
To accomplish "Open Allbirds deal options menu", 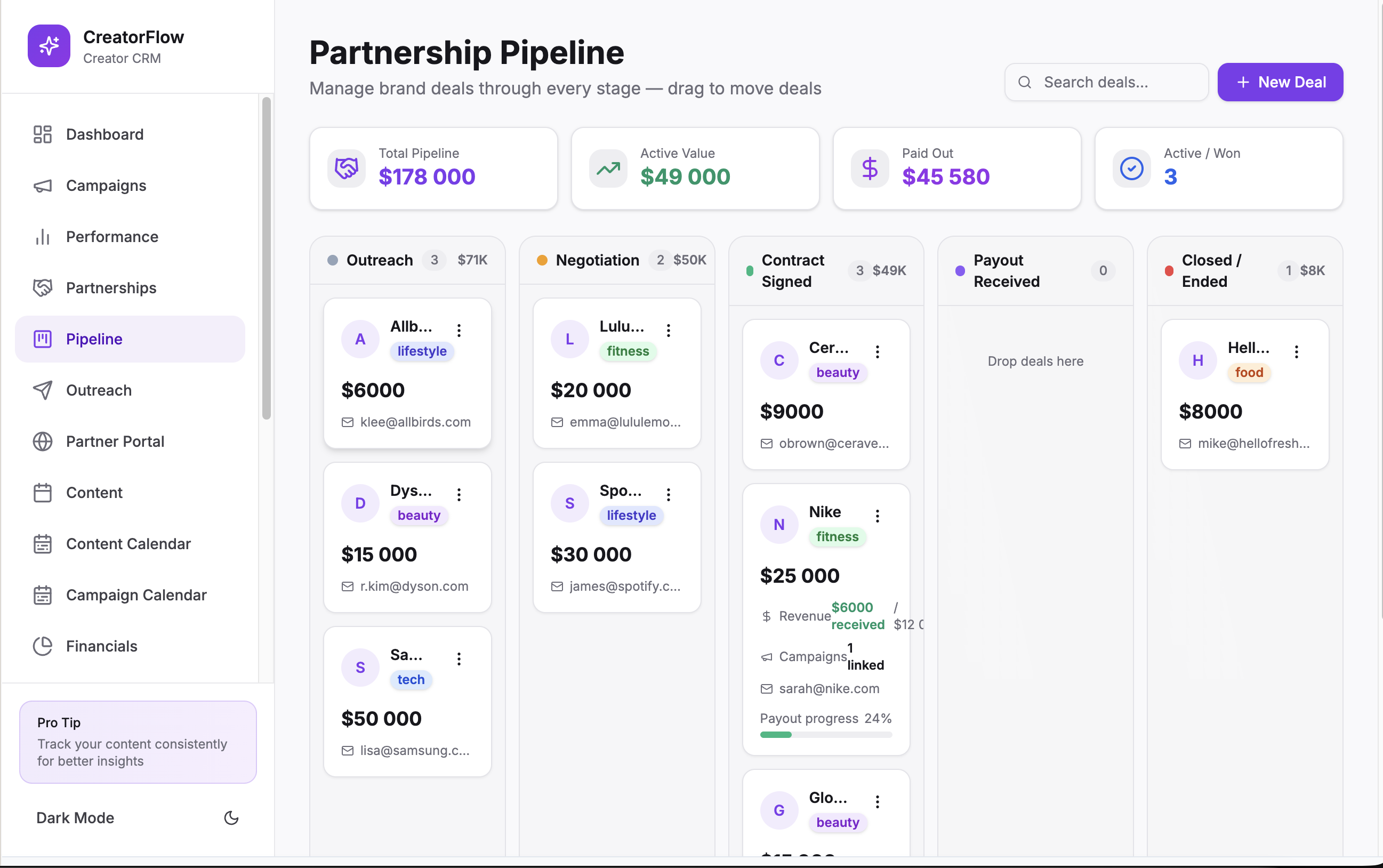I will pyautogui.click(x=459, y=330).
